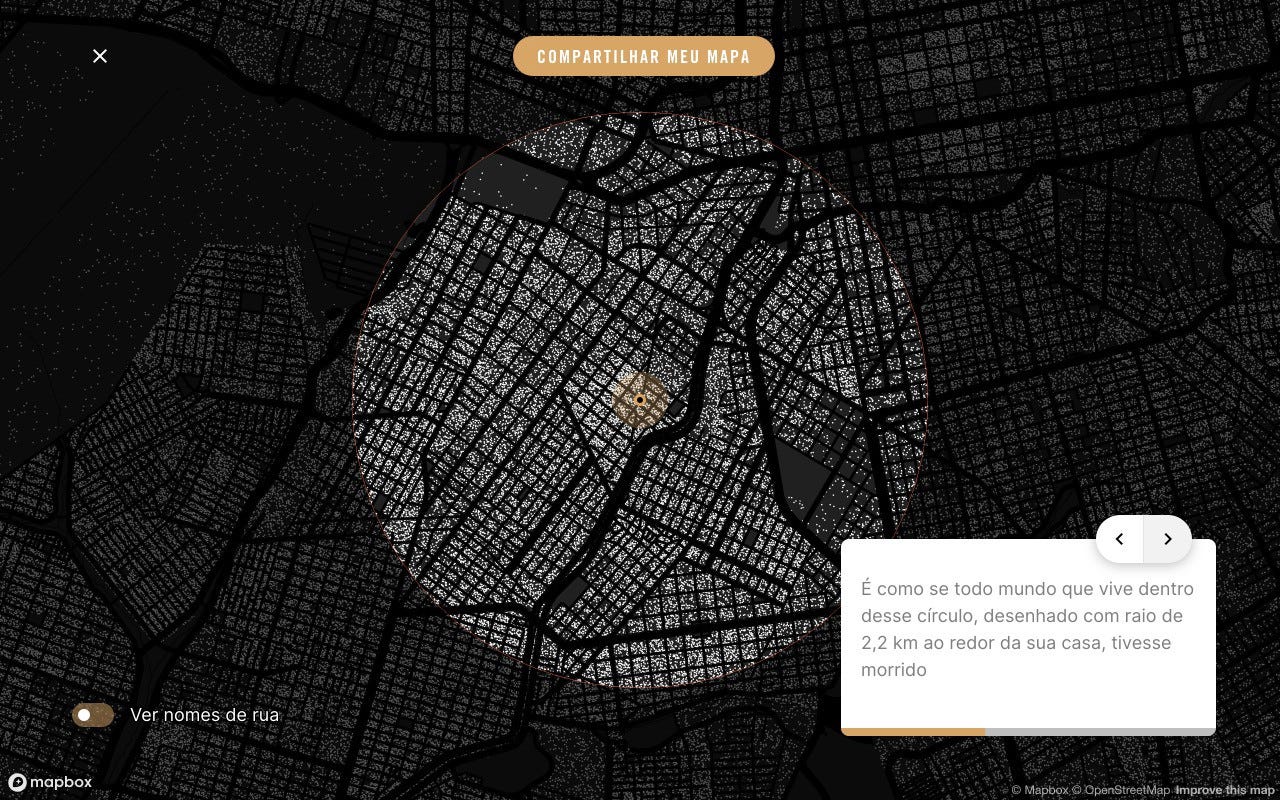The height and width of the screenshot is (800, 1280).
Task: Click the dark park block at the circle's upper left
Action: click(525, 192)
